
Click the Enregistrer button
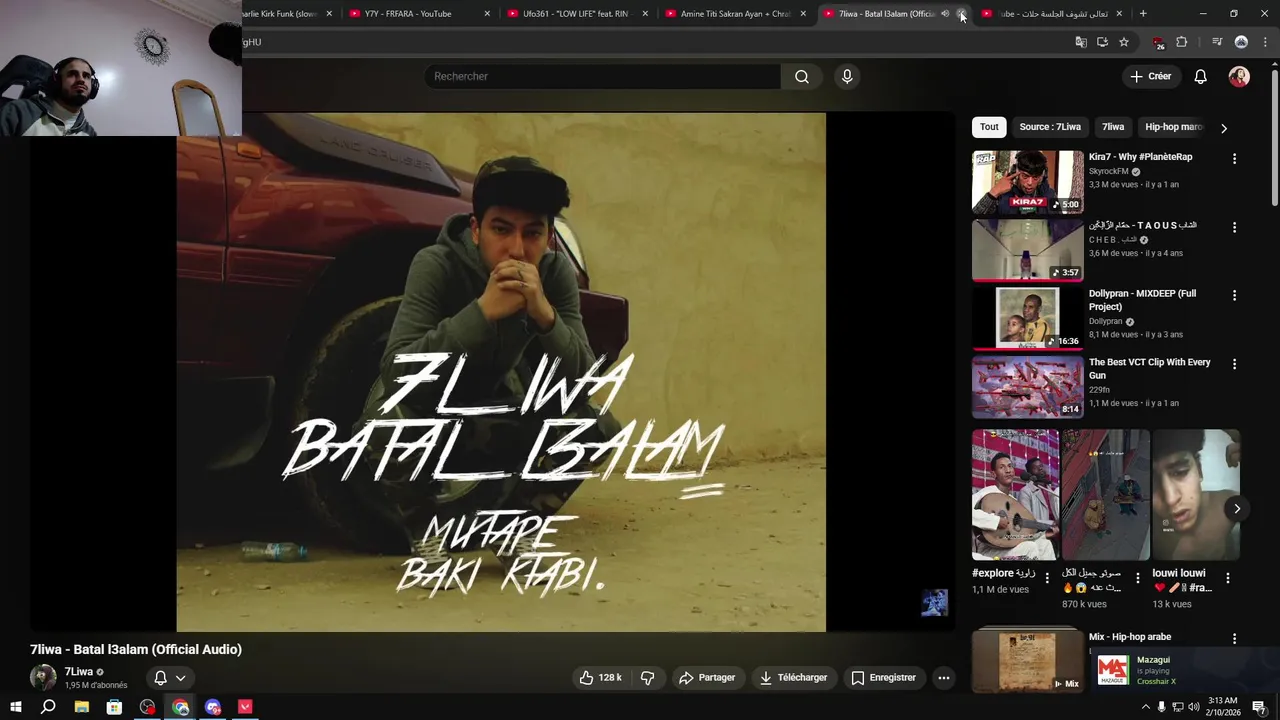(883, 677)
